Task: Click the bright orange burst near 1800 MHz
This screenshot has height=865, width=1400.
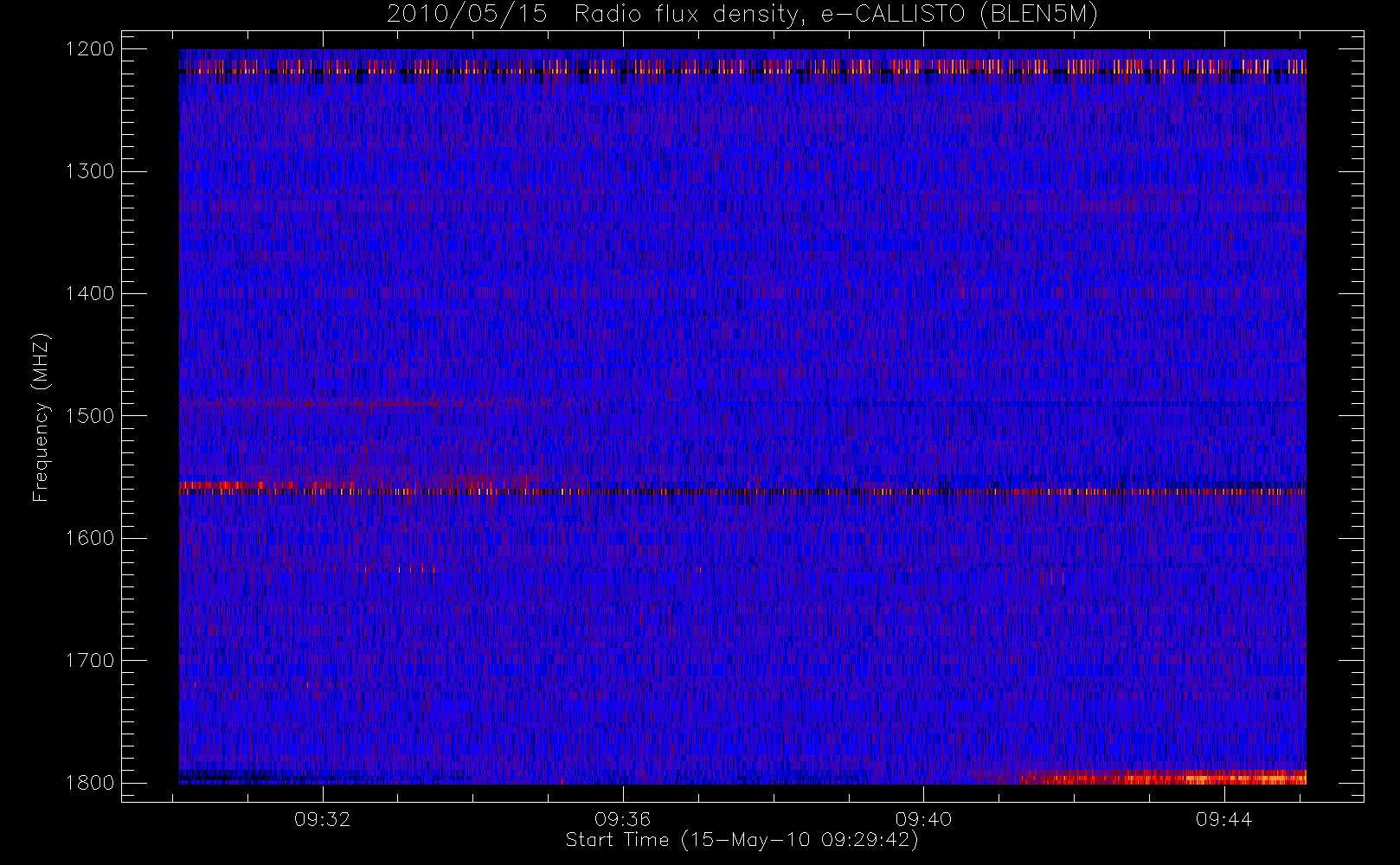Action: coord(1164,778)
